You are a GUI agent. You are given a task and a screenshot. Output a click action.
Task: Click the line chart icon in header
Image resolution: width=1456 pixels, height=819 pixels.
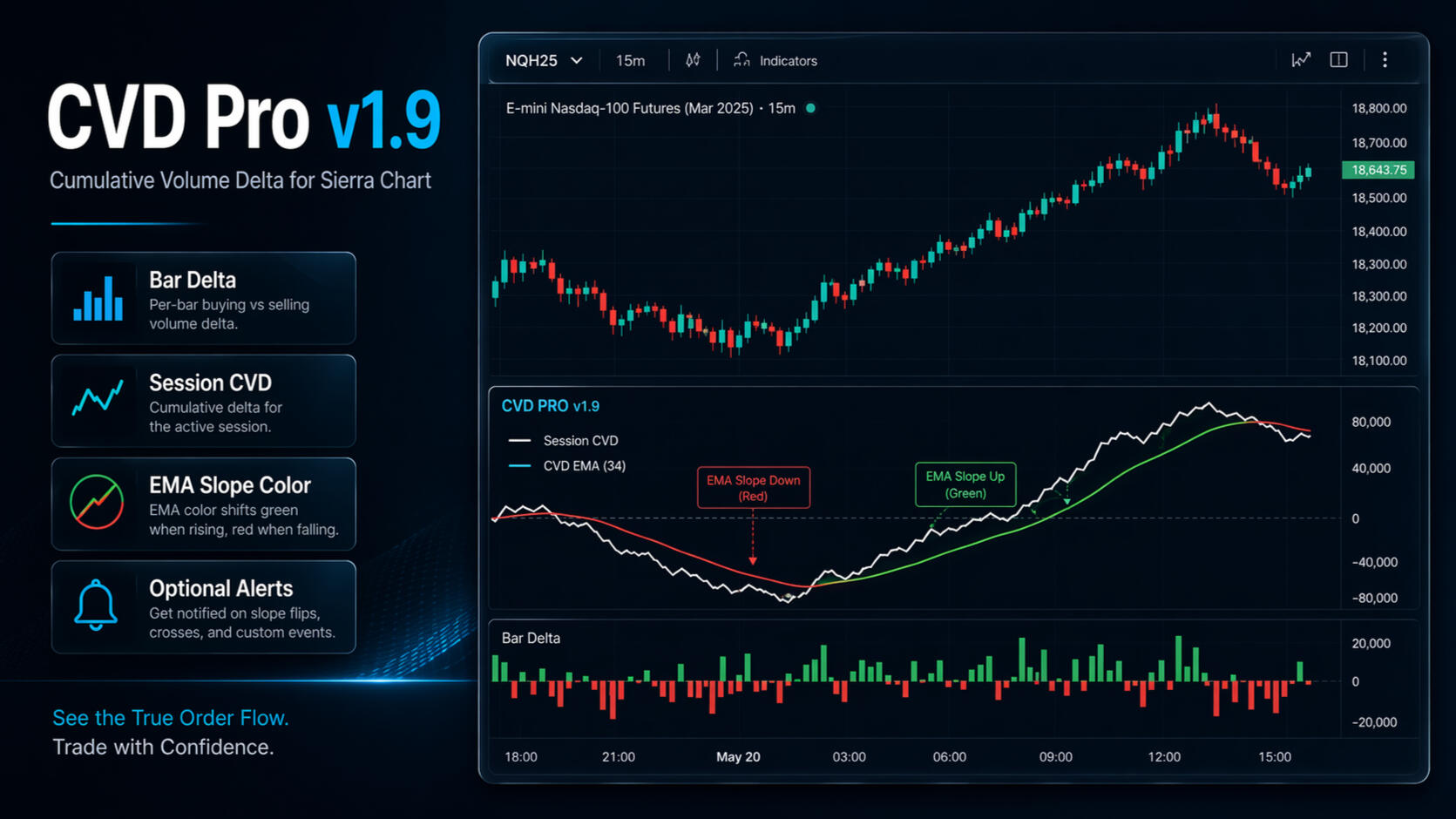1300,59
